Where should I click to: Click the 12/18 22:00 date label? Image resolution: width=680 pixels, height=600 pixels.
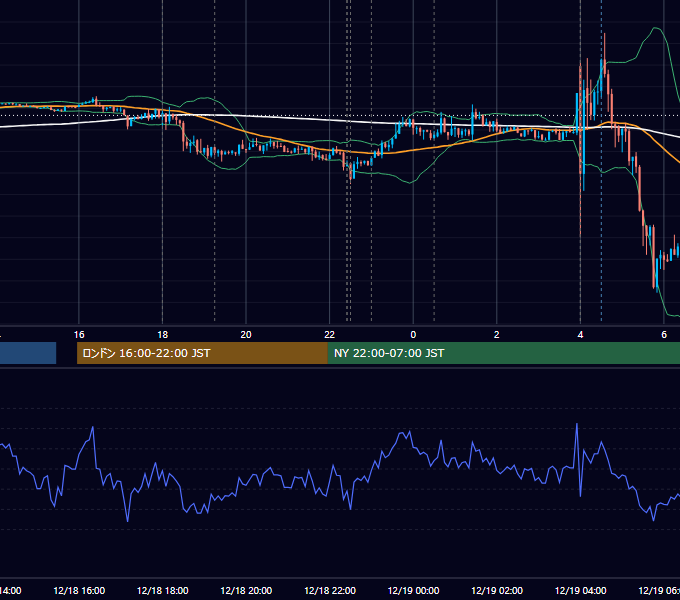(x=330, y=590)
